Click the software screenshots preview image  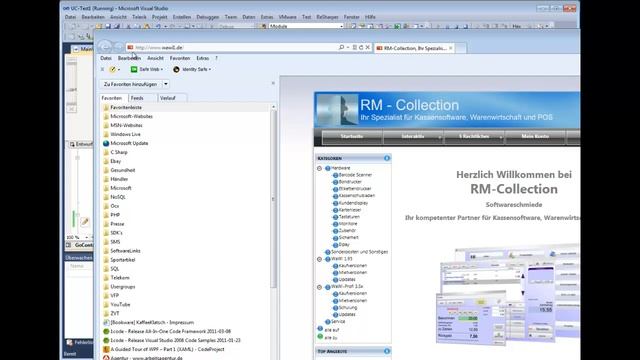(x=508, y=294)
